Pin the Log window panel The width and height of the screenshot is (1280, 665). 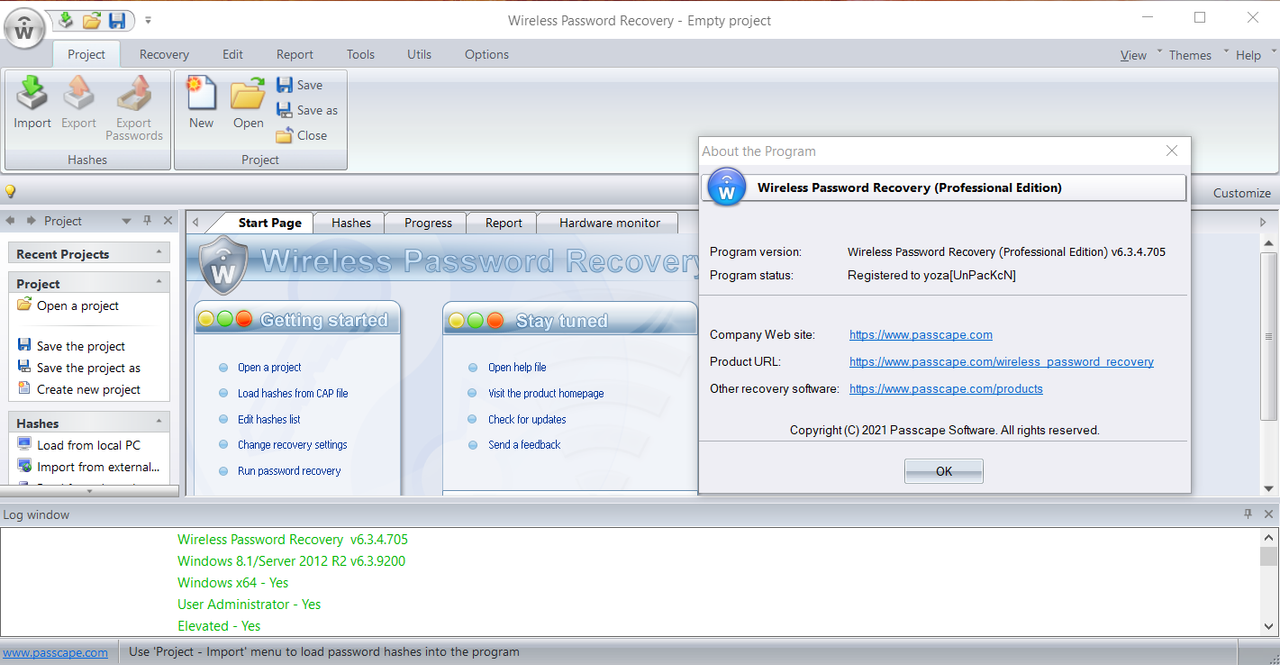click(1248, 514)
